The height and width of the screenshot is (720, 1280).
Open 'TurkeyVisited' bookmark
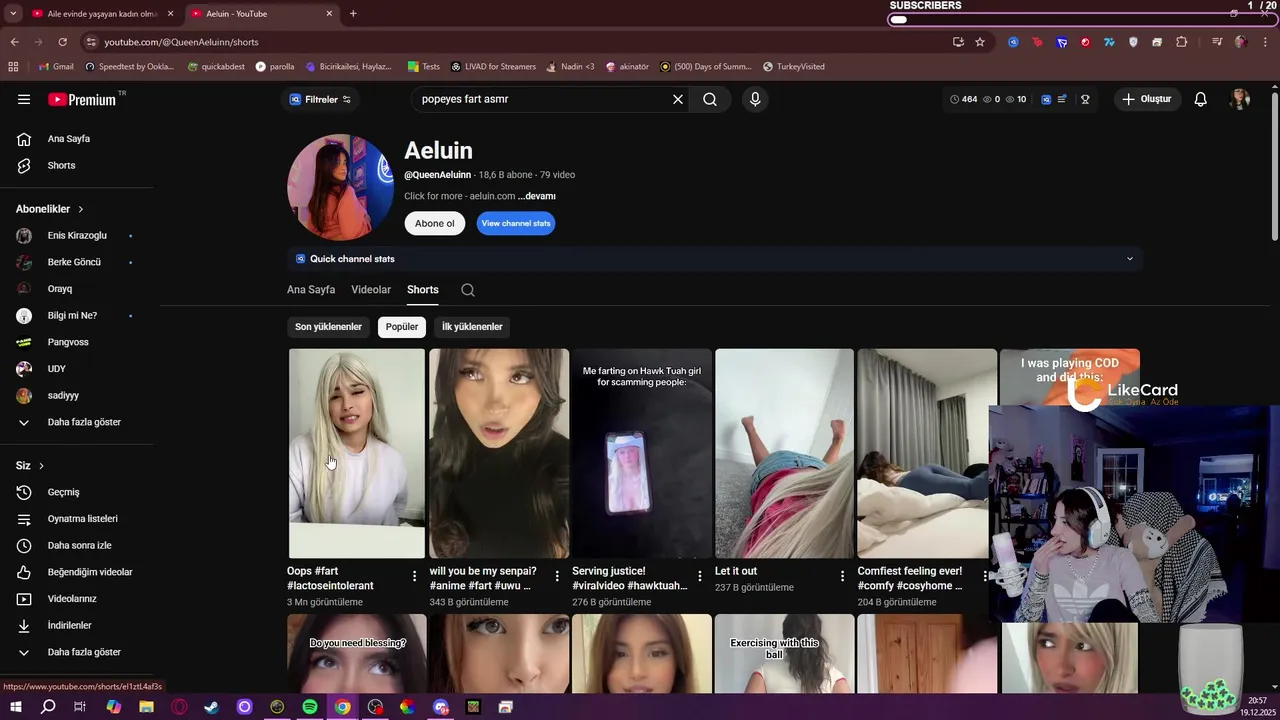point(794,66)
